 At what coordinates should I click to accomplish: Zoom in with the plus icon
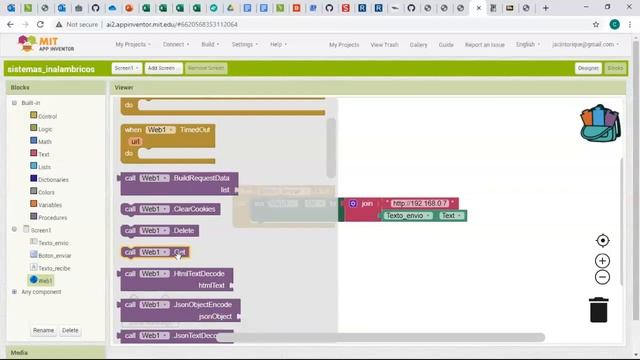[x=602, y=261]
